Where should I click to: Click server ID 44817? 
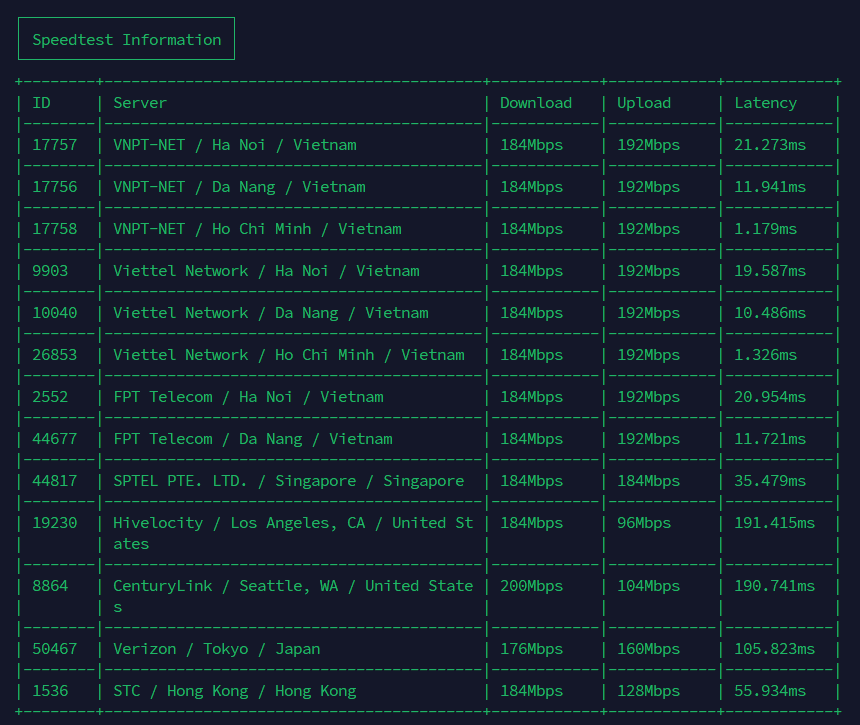click(55, 481)
